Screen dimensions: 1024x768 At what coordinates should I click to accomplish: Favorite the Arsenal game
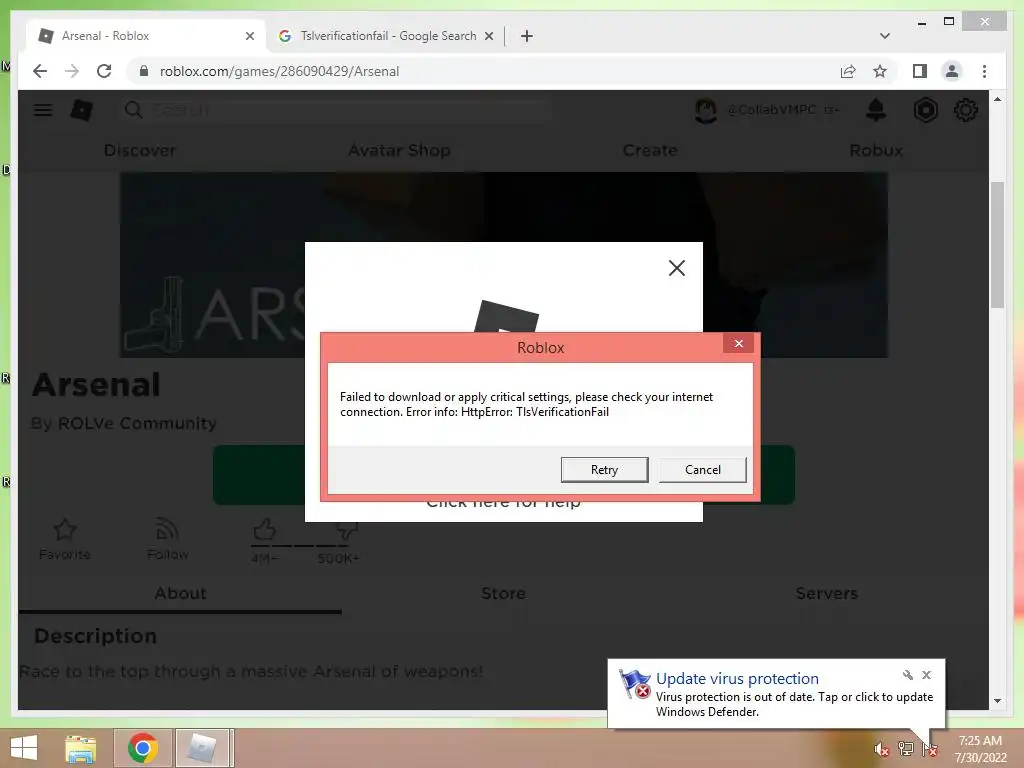click(x=65, y=539)
